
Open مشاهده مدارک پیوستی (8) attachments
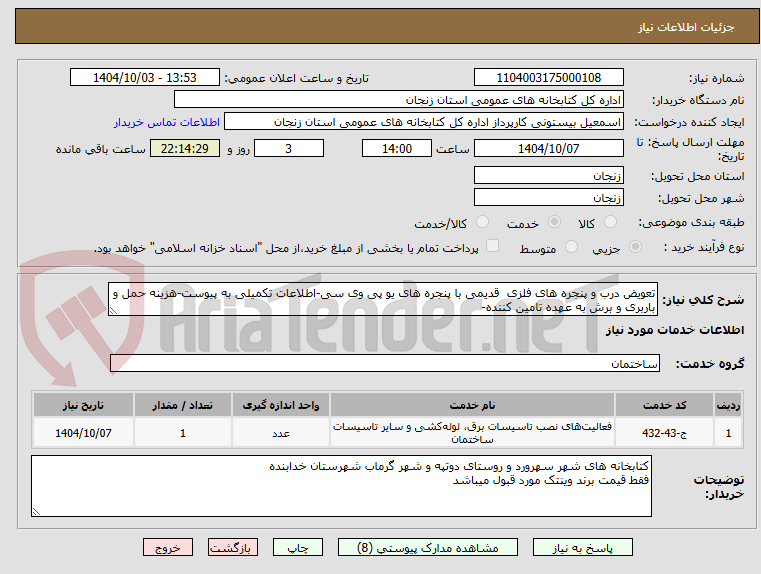click(428, 547)
